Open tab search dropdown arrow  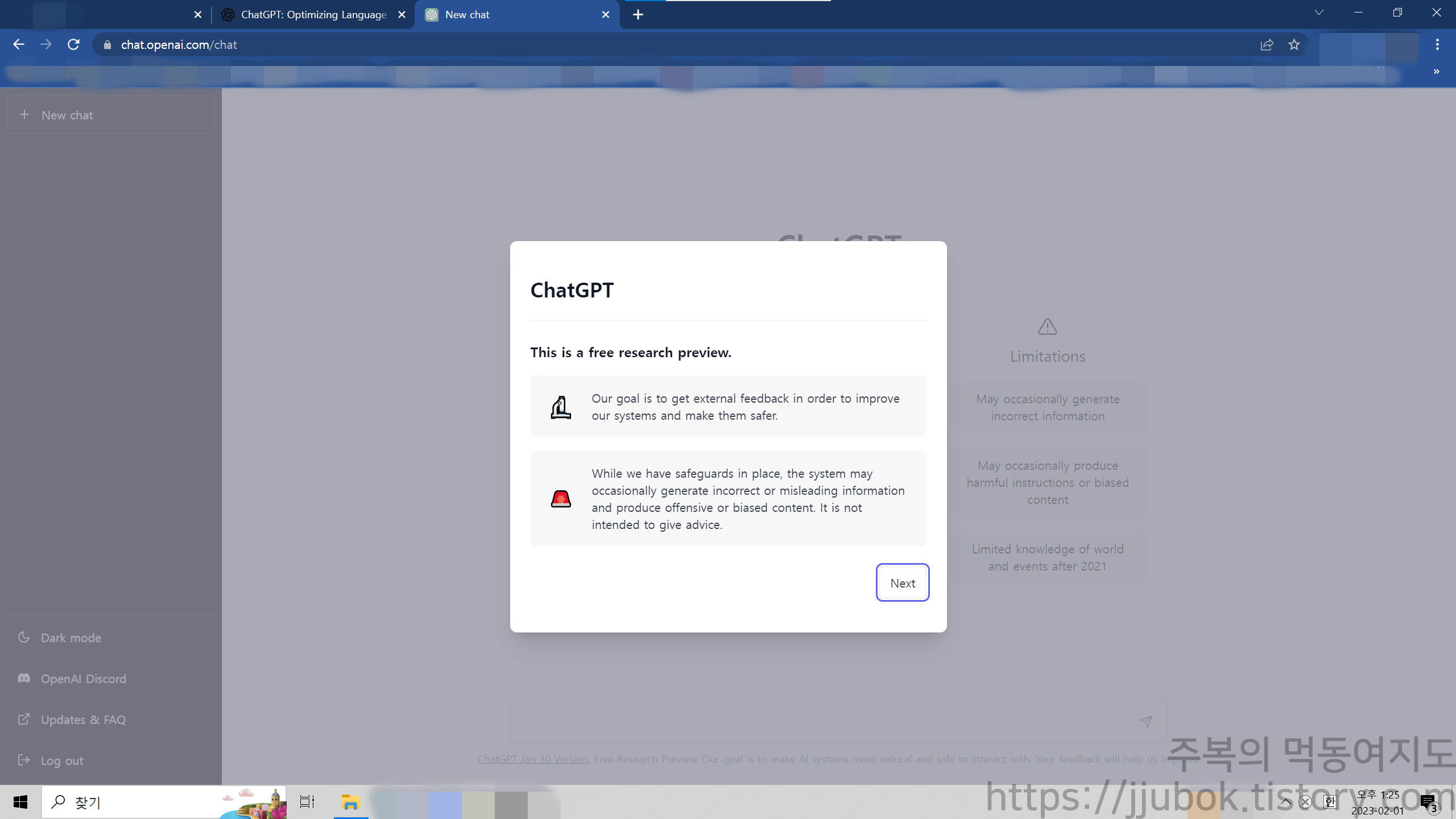click(x=1318, y=13)
